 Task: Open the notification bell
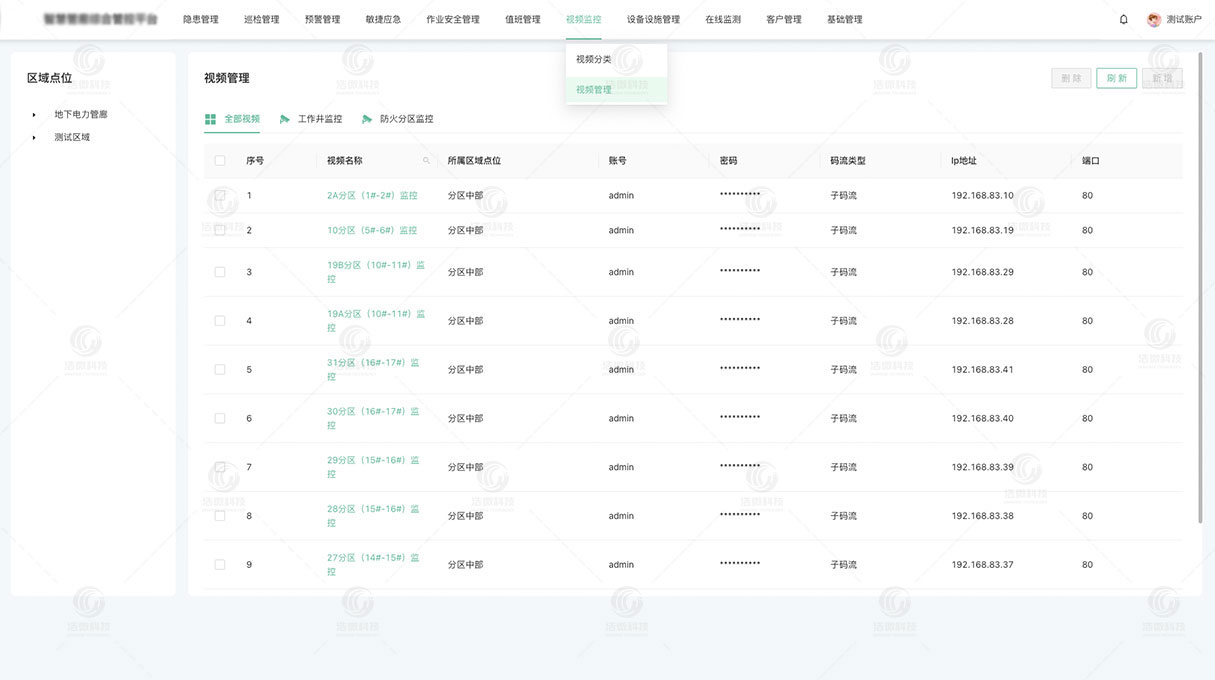point(1122,18)
